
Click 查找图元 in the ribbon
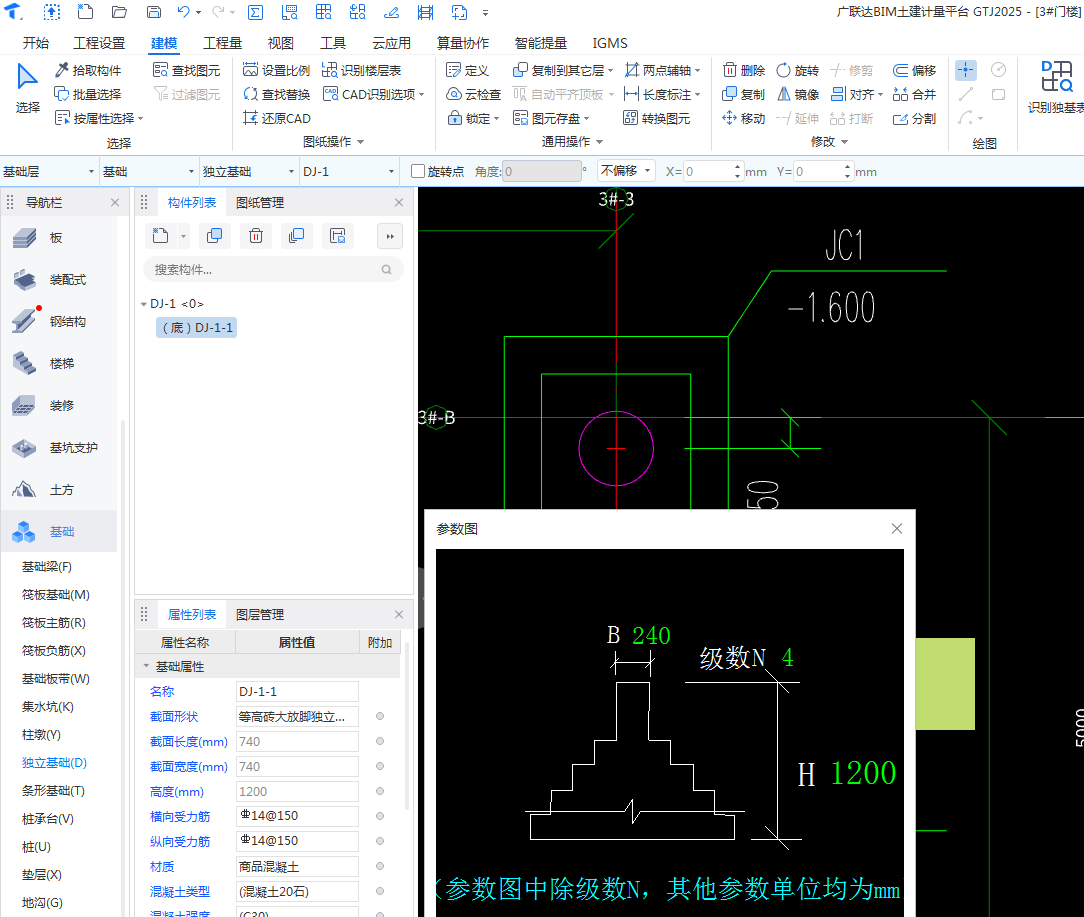187,71
